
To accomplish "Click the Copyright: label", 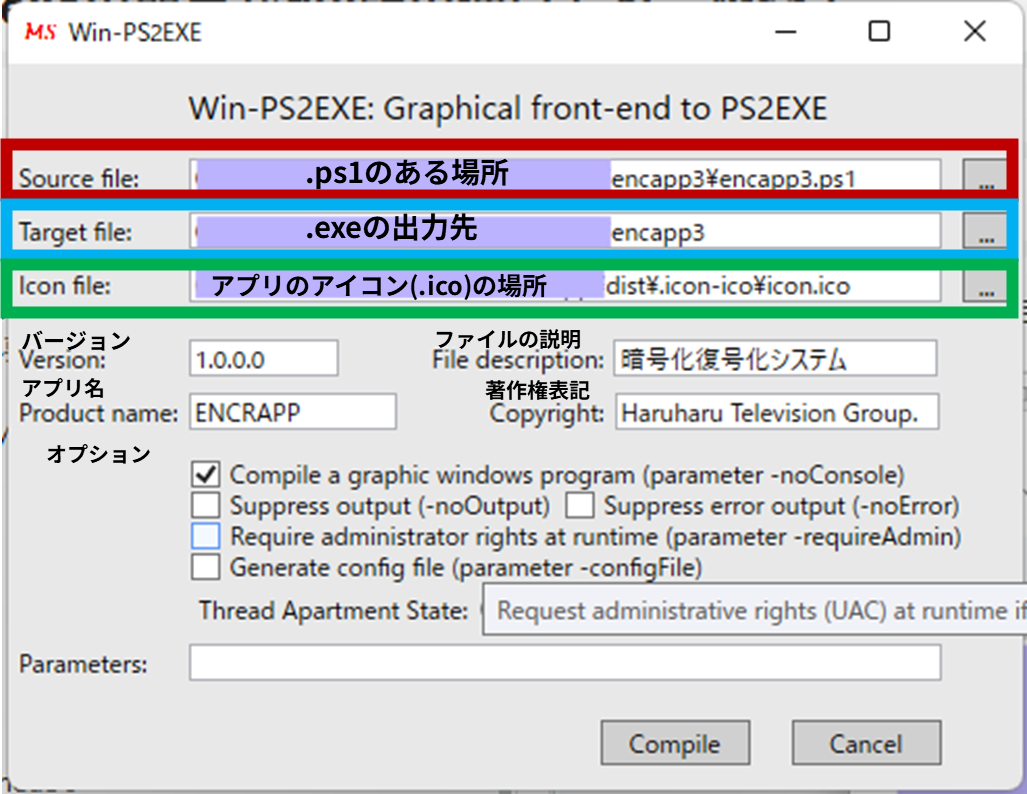I will tap(547, 413).
